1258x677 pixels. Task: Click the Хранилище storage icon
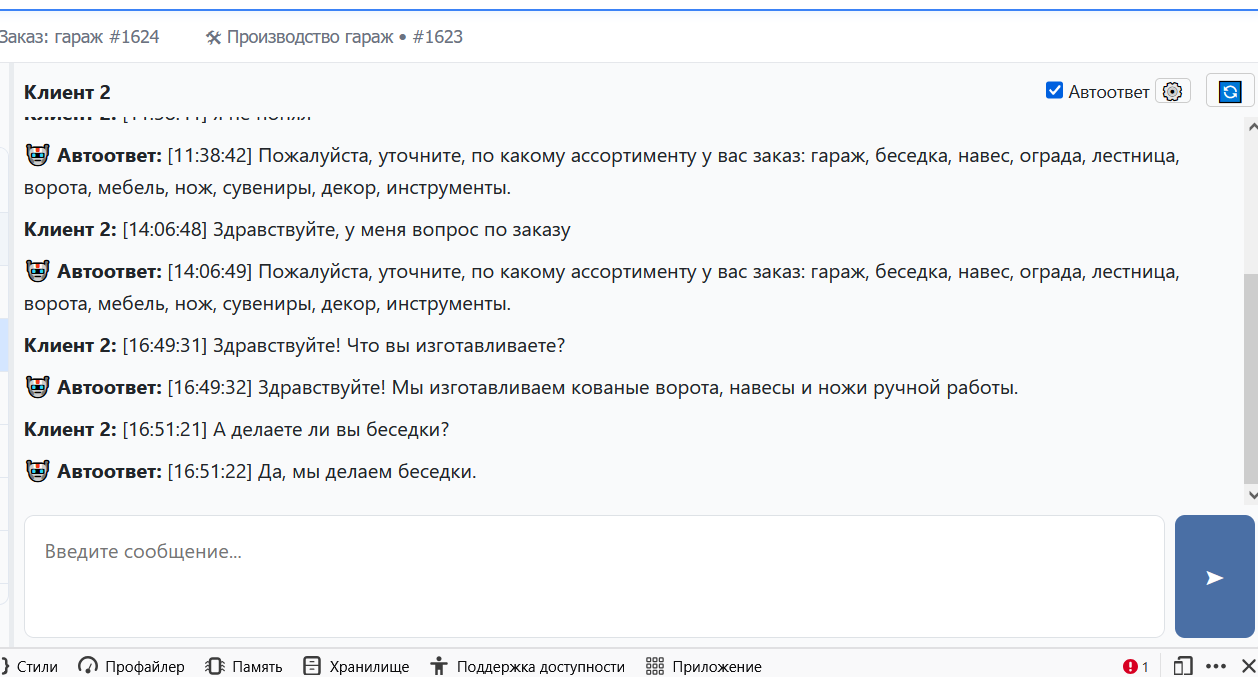[312, 666]
